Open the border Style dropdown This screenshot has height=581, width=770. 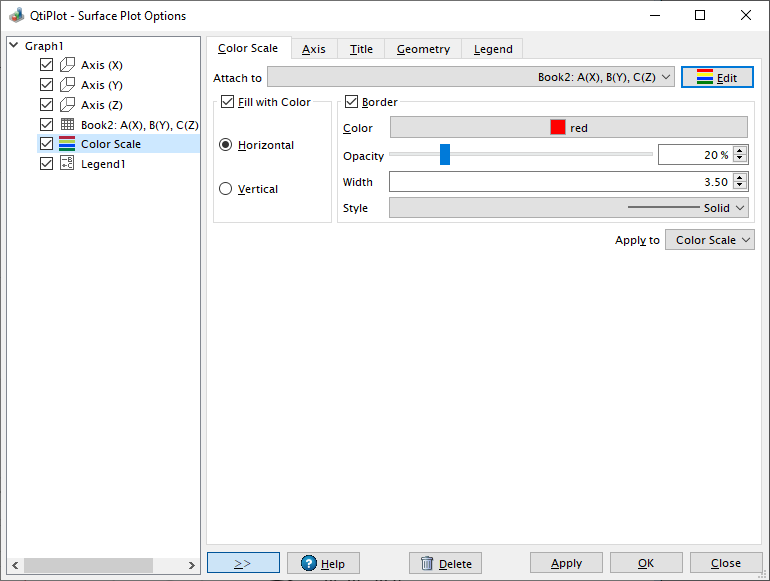[x=568, y=208]
